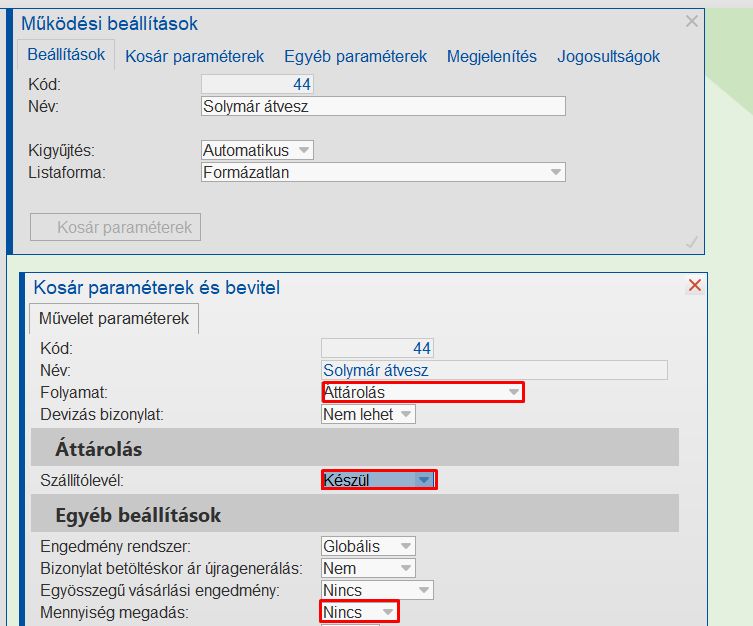Open the Engedmény rendszer dropdown
Screen dimensions: 753x626
405,546
